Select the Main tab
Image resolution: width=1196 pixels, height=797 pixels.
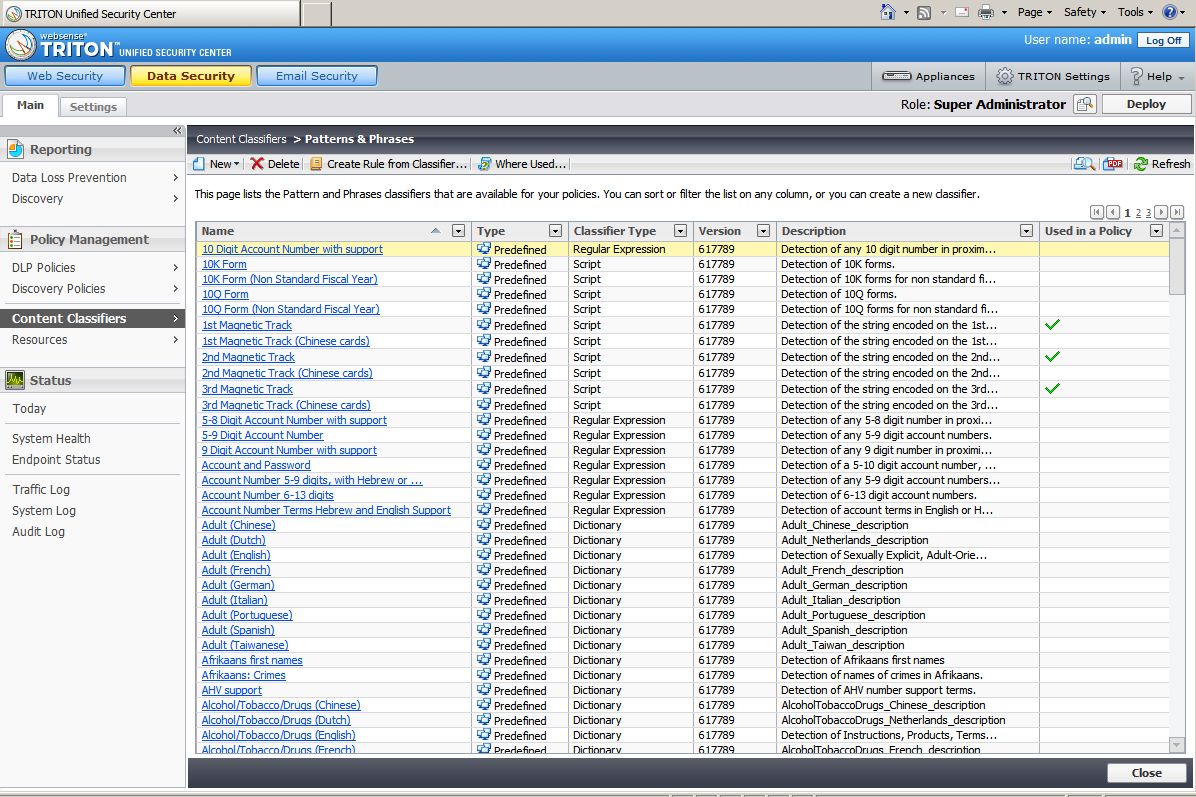click(31, 105)
